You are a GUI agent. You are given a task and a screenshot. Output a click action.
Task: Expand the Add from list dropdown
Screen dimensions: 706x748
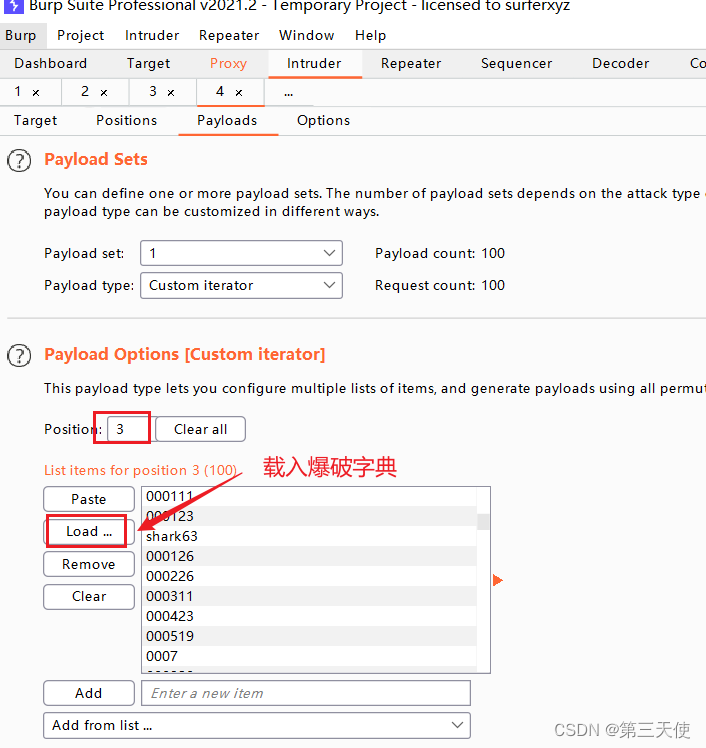257,726
